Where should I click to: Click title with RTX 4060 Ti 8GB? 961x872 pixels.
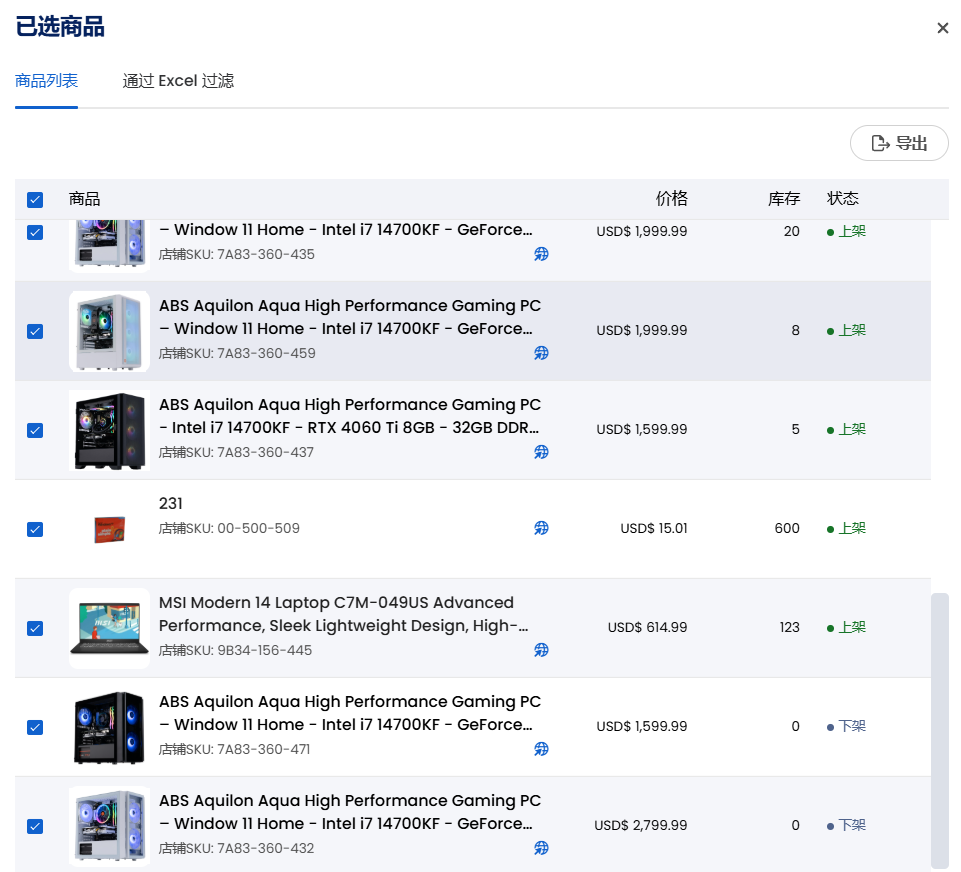coord(349,416)
